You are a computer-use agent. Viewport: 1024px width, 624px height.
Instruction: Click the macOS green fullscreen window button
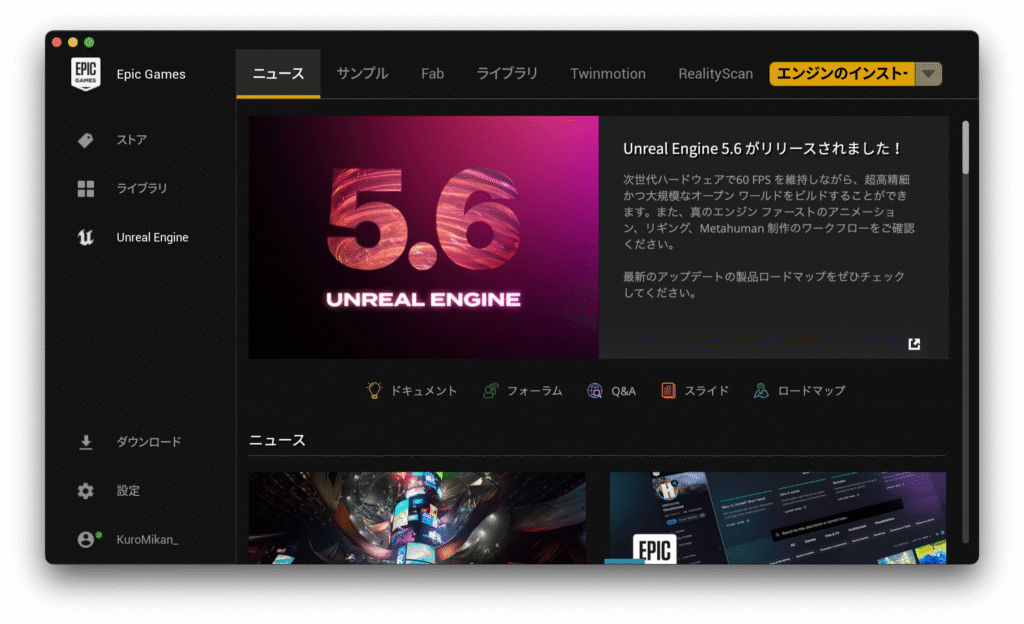point(89,42)
